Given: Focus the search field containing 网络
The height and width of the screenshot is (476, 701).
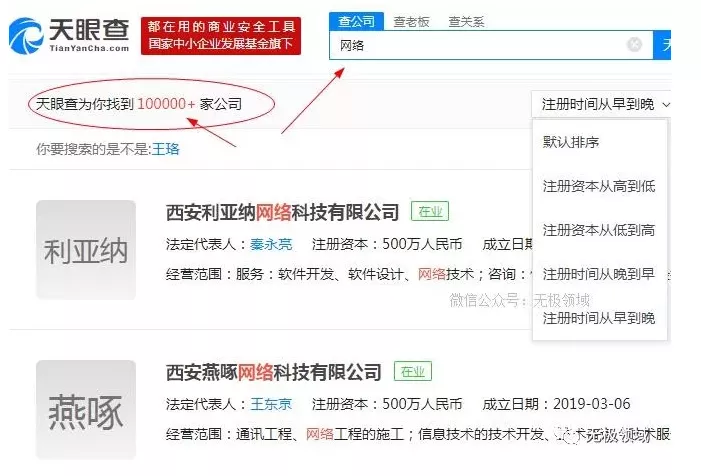Looking at the screenshot, I should (491, 45).
